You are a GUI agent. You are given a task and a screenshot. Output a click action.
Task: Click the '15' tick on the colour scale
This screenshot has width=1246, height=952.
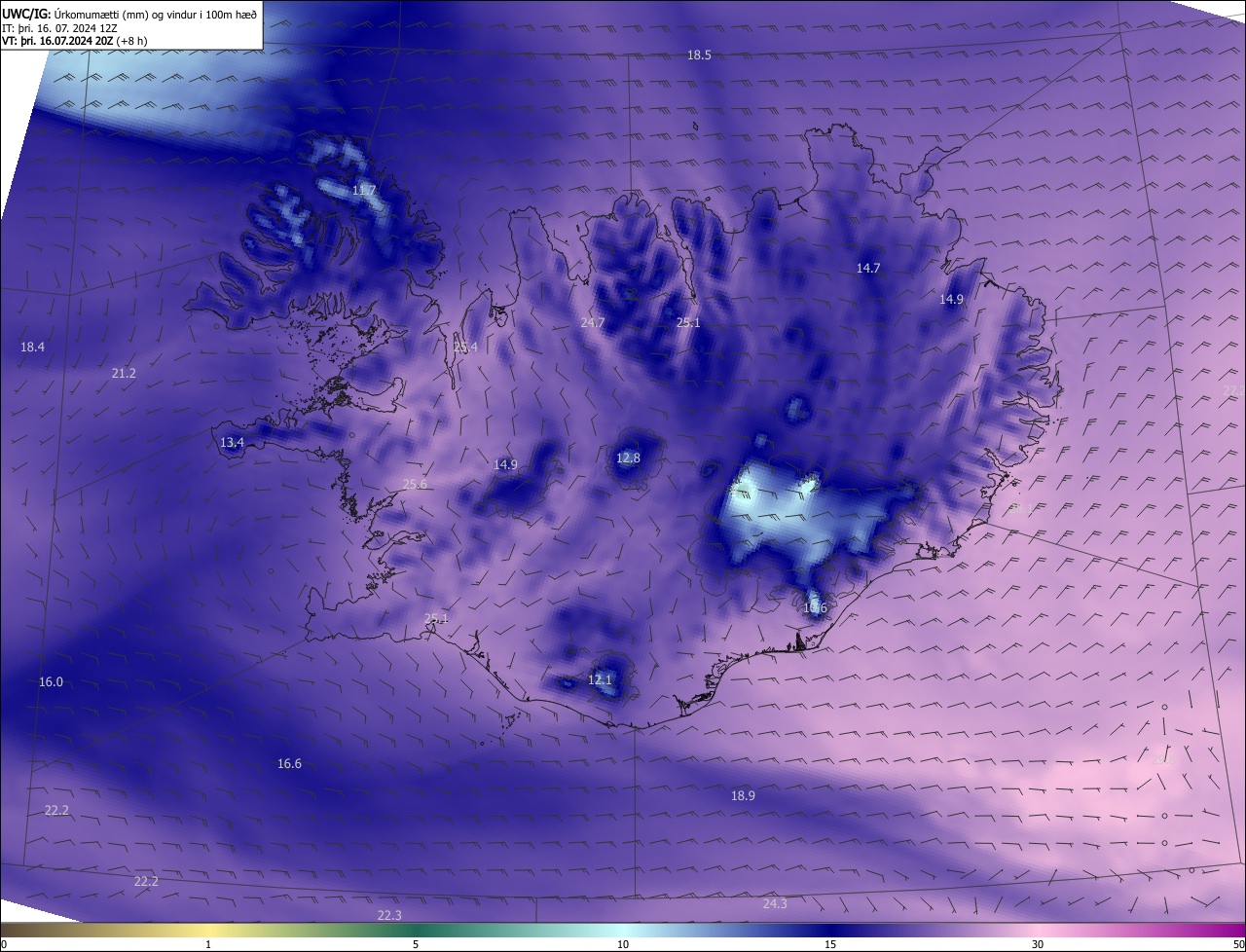[830, 944]
